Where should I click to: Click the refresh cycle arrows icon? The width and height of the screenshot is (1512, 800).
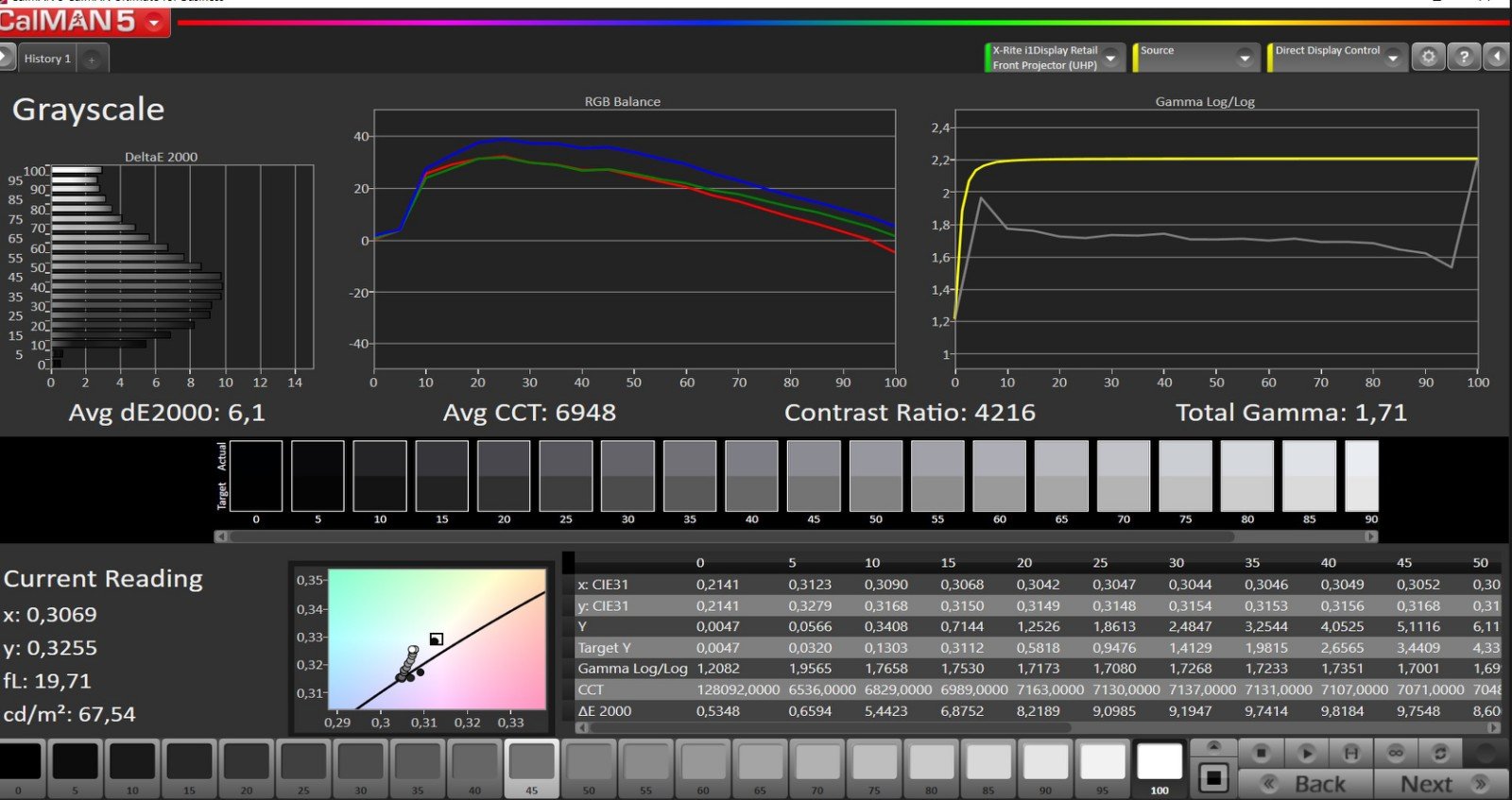tap(1440, 753)
